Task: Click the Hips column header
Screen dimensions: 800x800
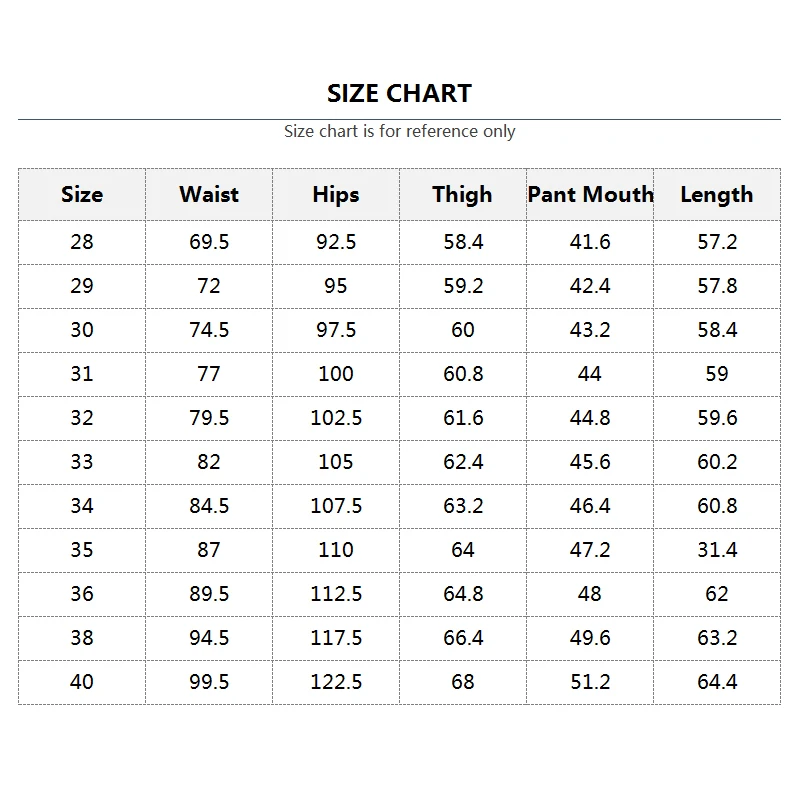Action: (336, 194)
